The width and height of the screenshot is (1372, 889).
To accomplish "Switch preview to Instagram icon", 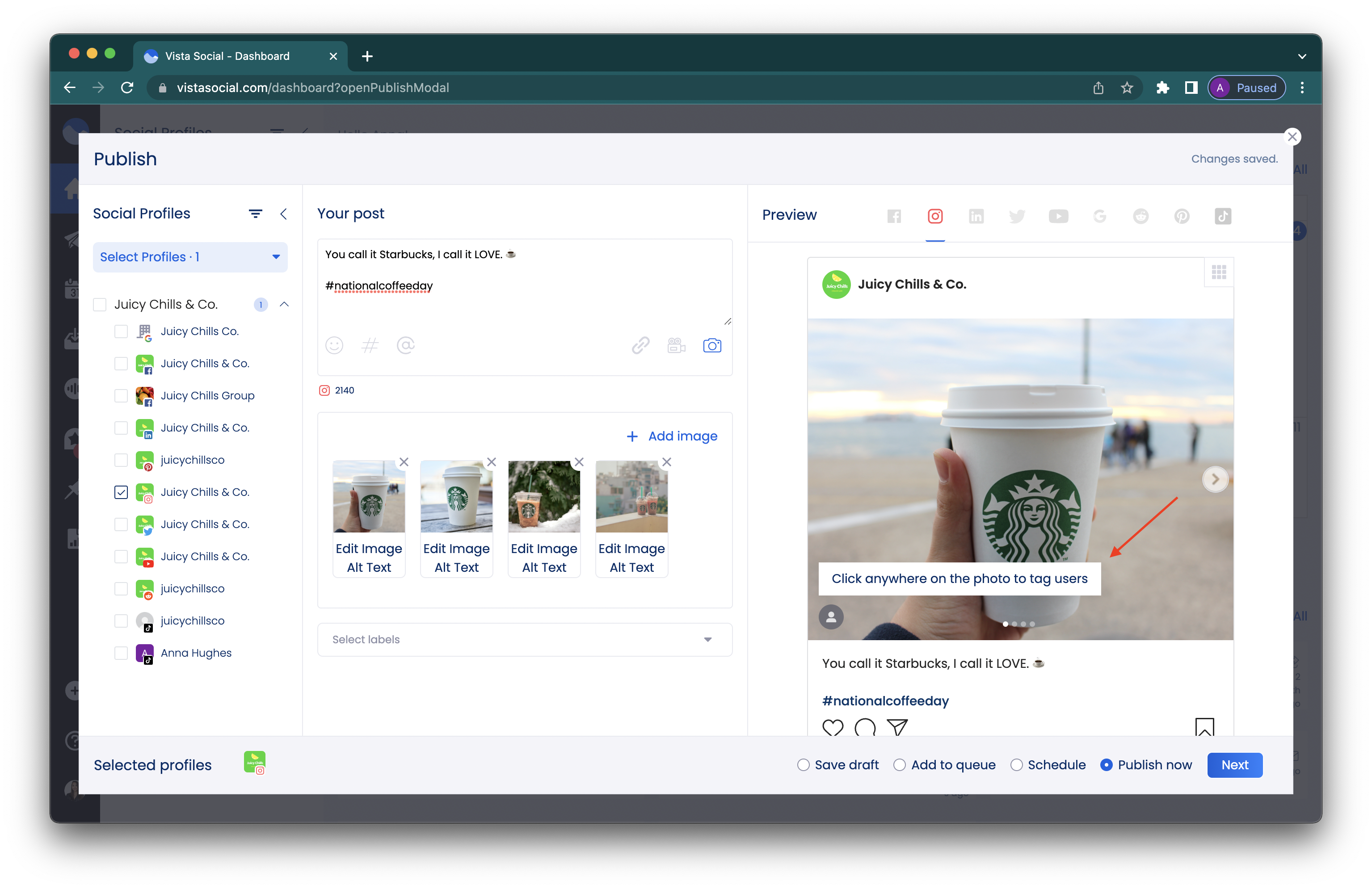I will click(x=935, y=216).
